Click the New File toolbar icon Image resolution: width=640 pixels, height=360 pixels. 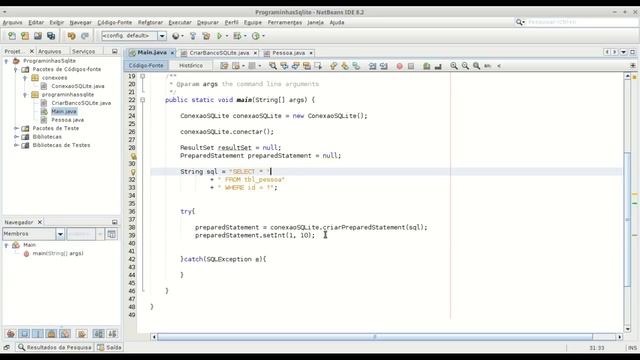(x=12, y=36)
